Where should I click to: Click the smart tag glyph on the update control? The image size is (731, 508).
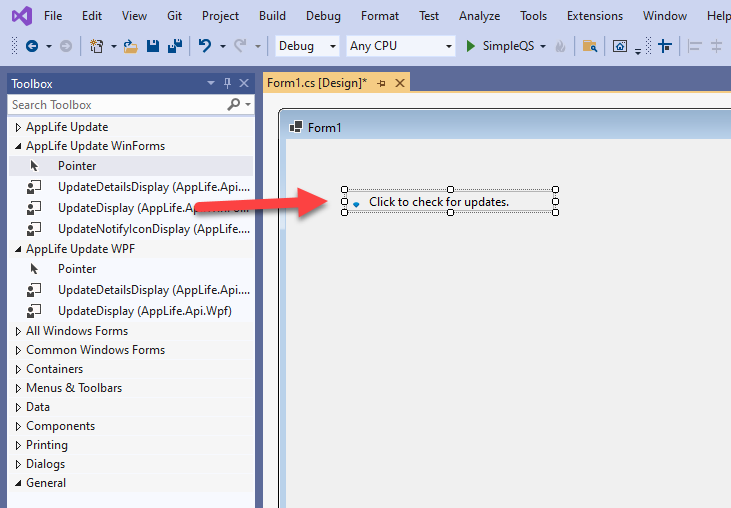[356, 204]
